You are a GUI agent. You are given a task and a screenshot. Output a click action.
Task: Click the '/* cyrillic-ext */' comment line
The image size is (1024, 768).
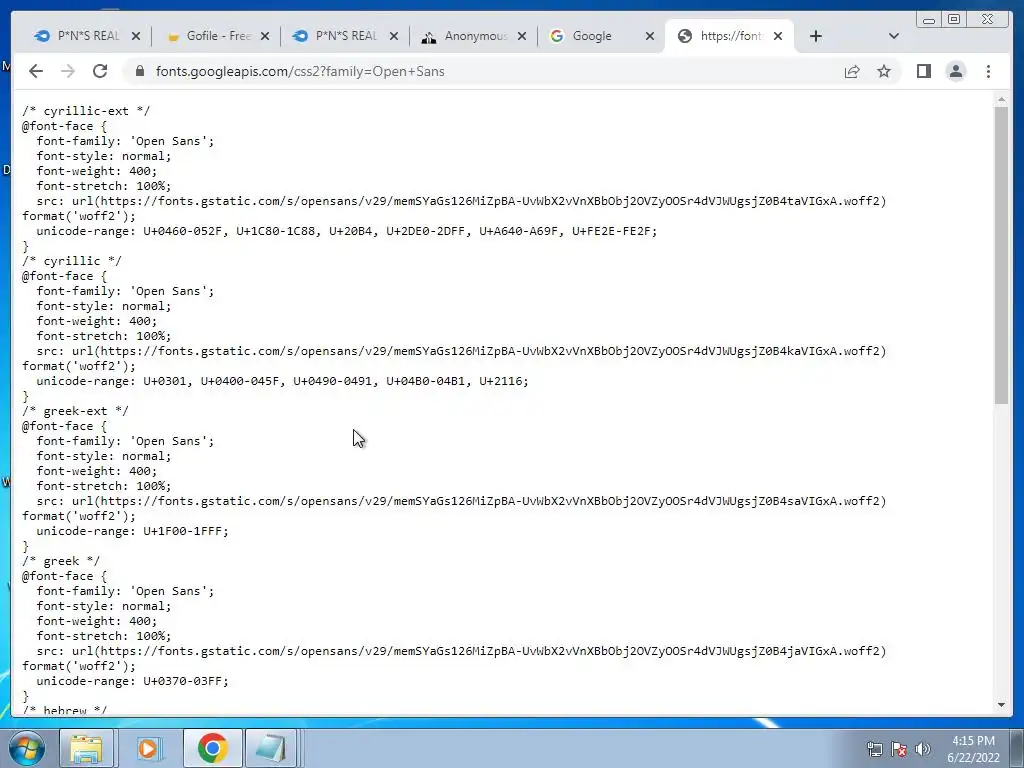pyautogui.click(x=86, y=111)
